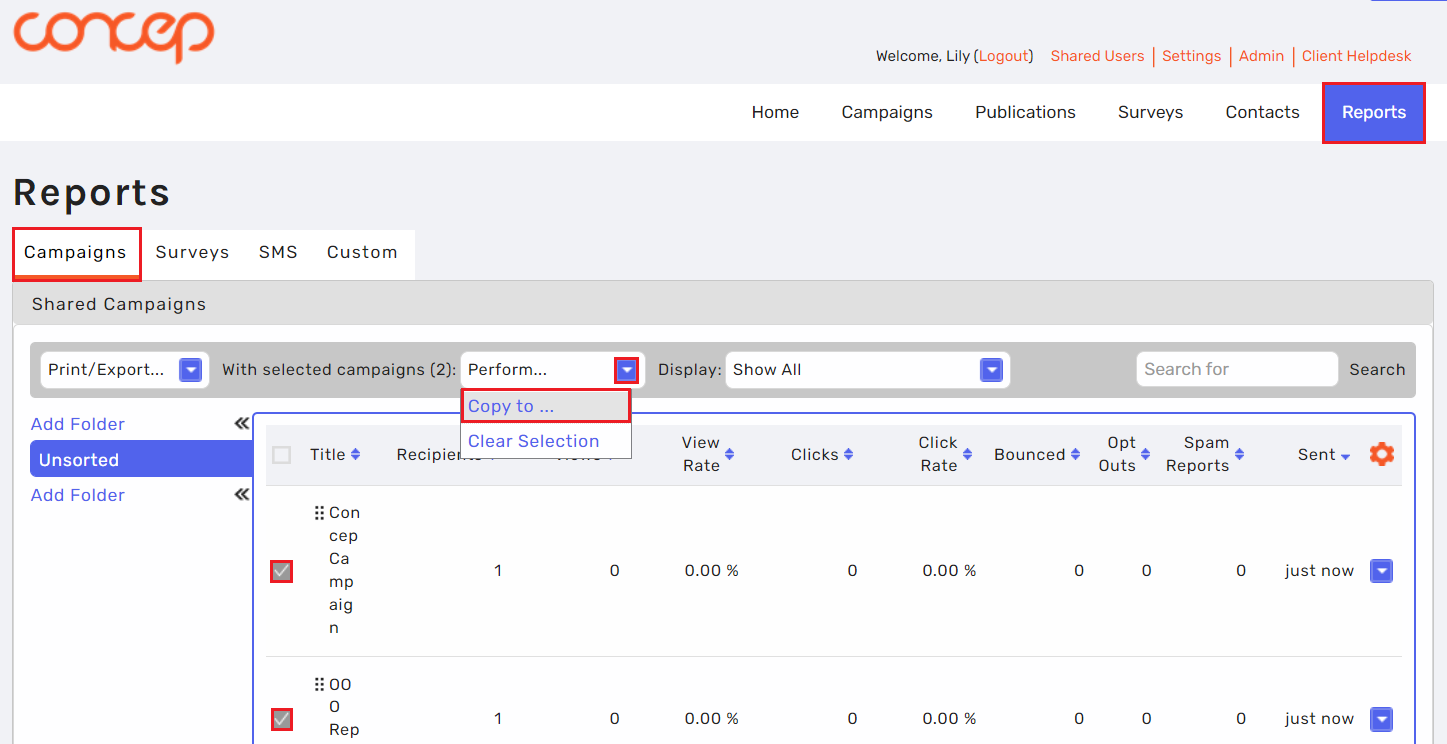Collapse folder pane using top double-chevron
The width and height of the screenshot is (1447, 744).
[241, 424]
